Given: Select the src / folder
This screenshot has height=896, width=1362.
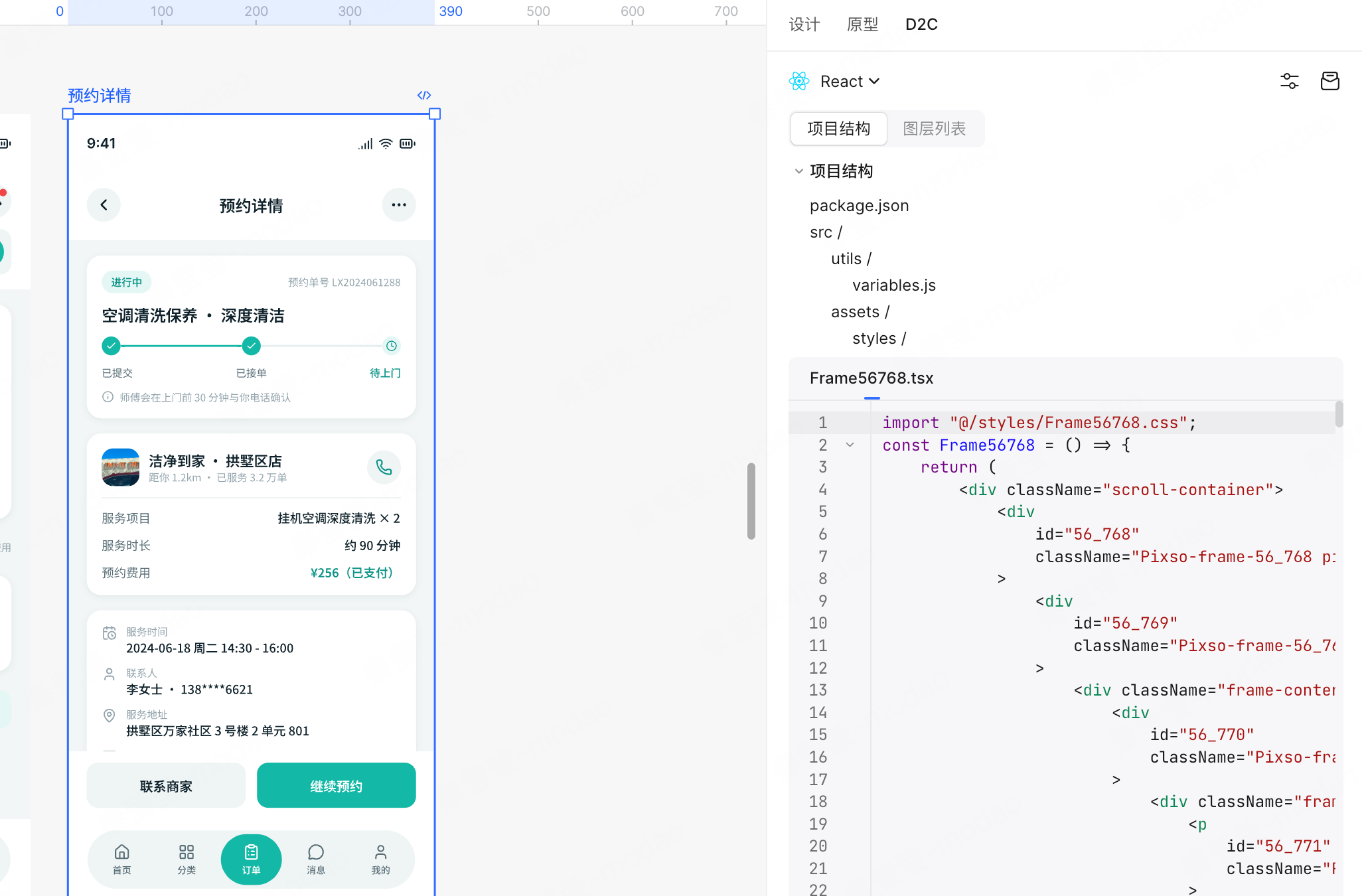Looking at the screenshot, I should coord(826,232).
